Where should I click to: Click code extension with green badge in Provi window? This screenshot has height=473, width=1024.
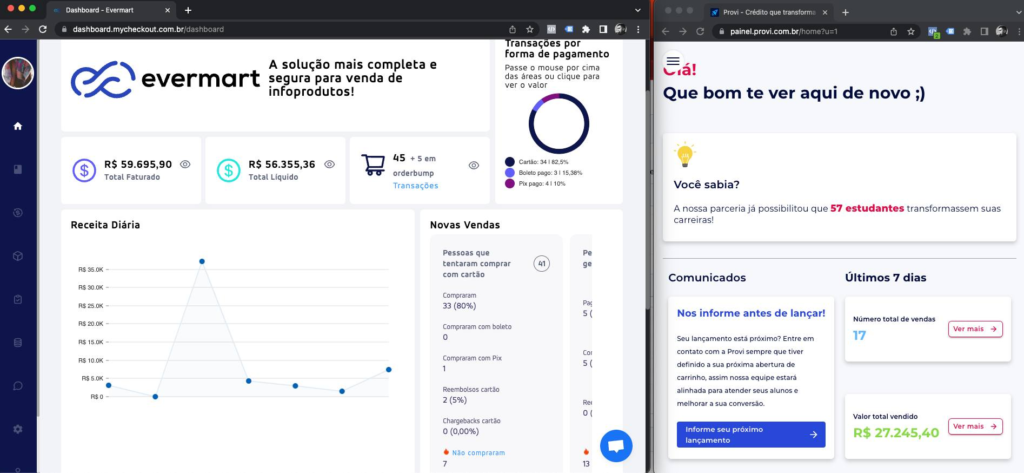coord(934,31)
